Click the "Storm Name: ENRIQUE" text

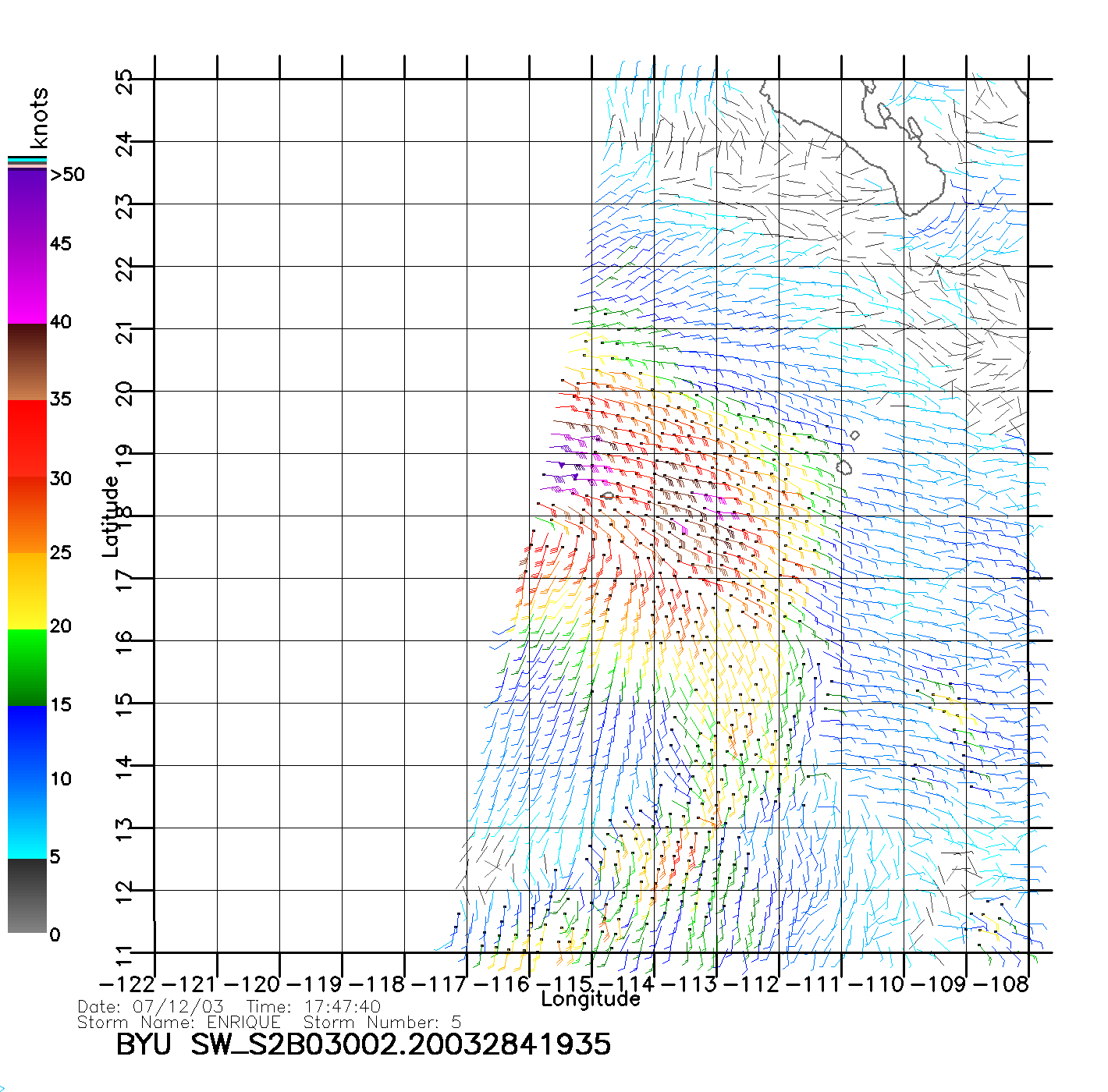point(179,1022)
